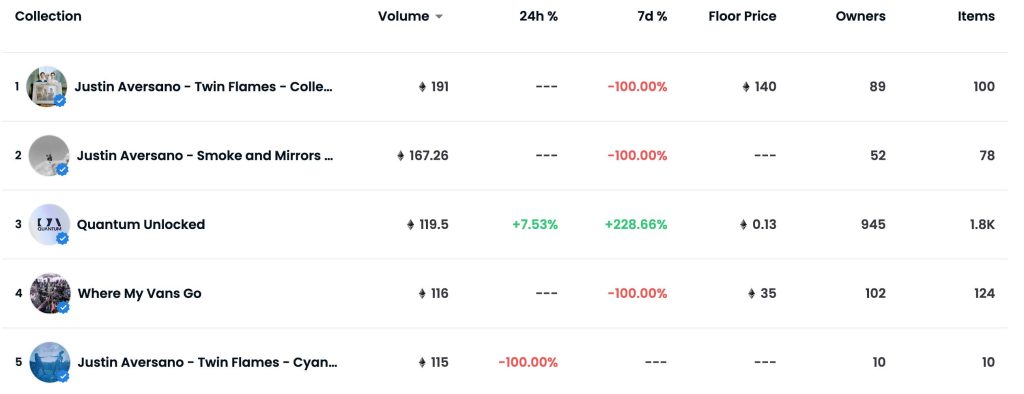Click the Twin Flames Cyan collection avatar

point(50,362)
